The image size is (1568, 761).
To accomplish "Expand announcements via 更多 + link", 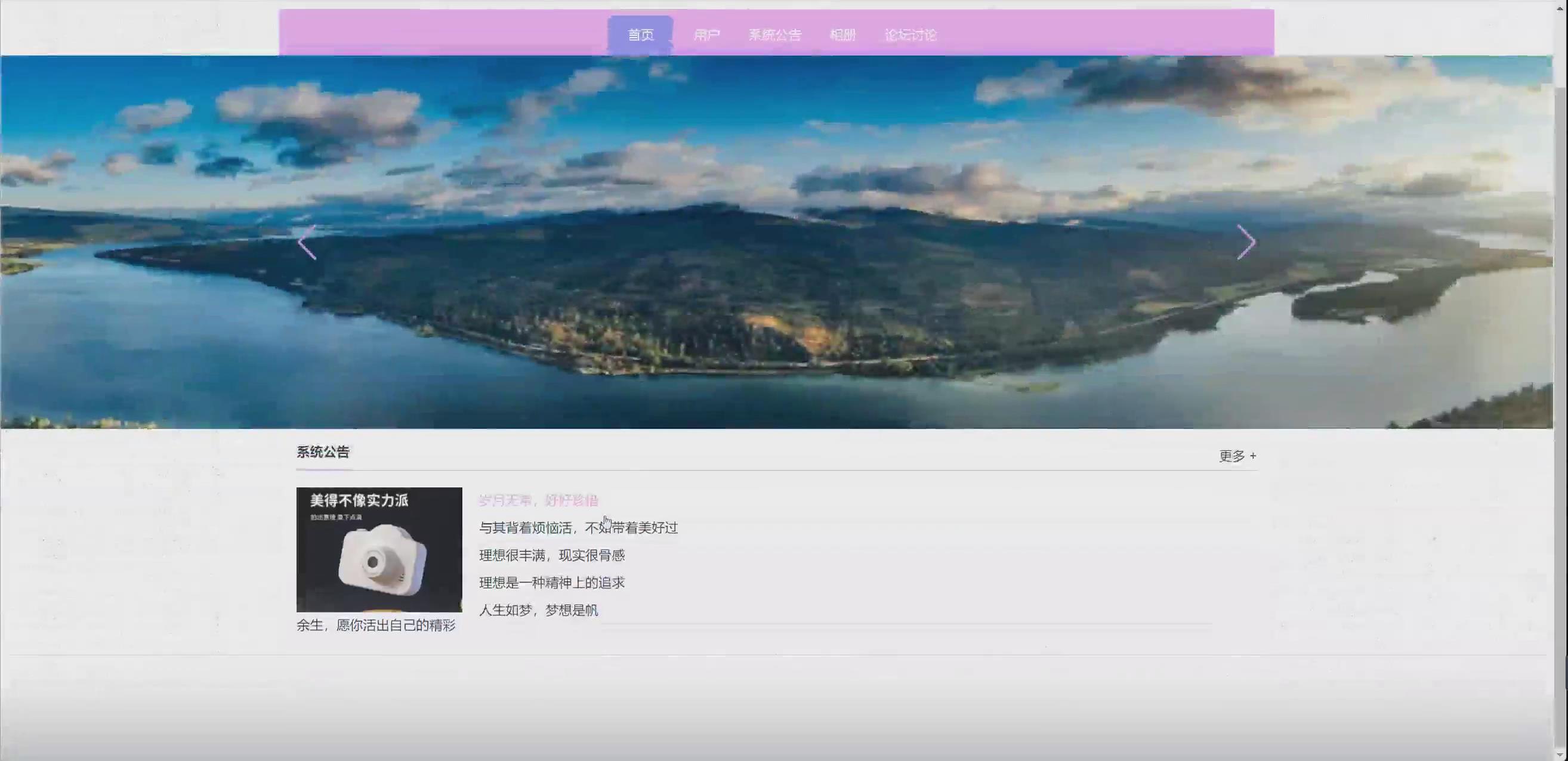I will click(x=1237, y=456).
